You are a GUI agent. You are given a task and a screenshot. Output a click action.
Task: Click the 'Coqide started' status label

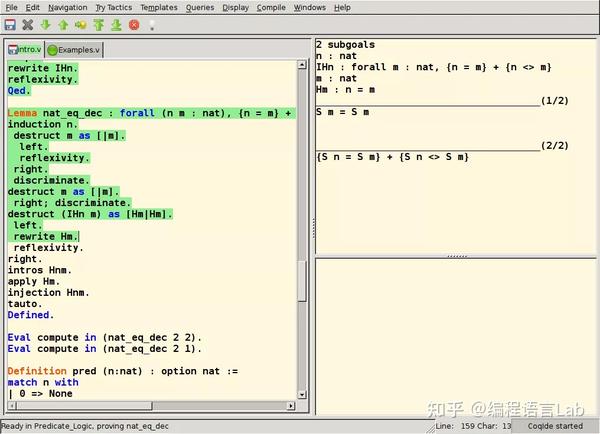coord(555,426)
